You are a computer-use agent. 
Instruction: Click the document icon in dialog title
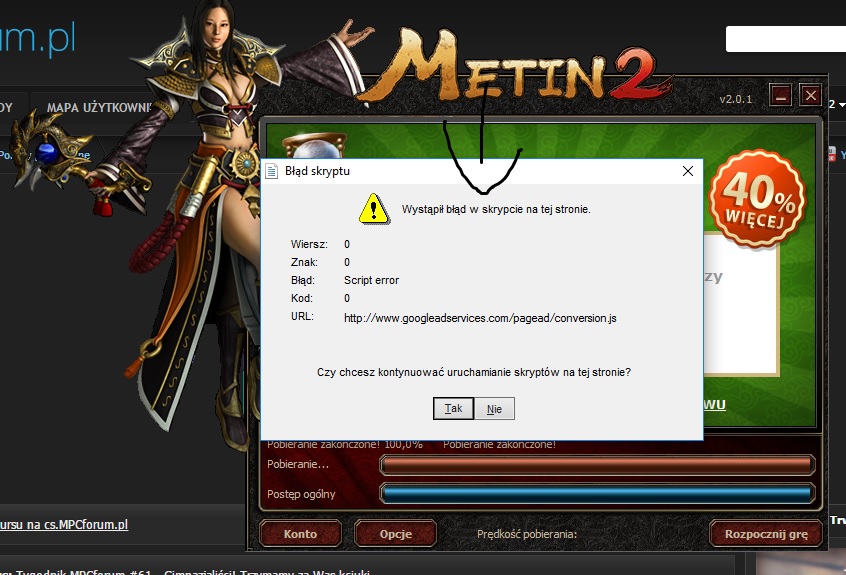[271, 172]
